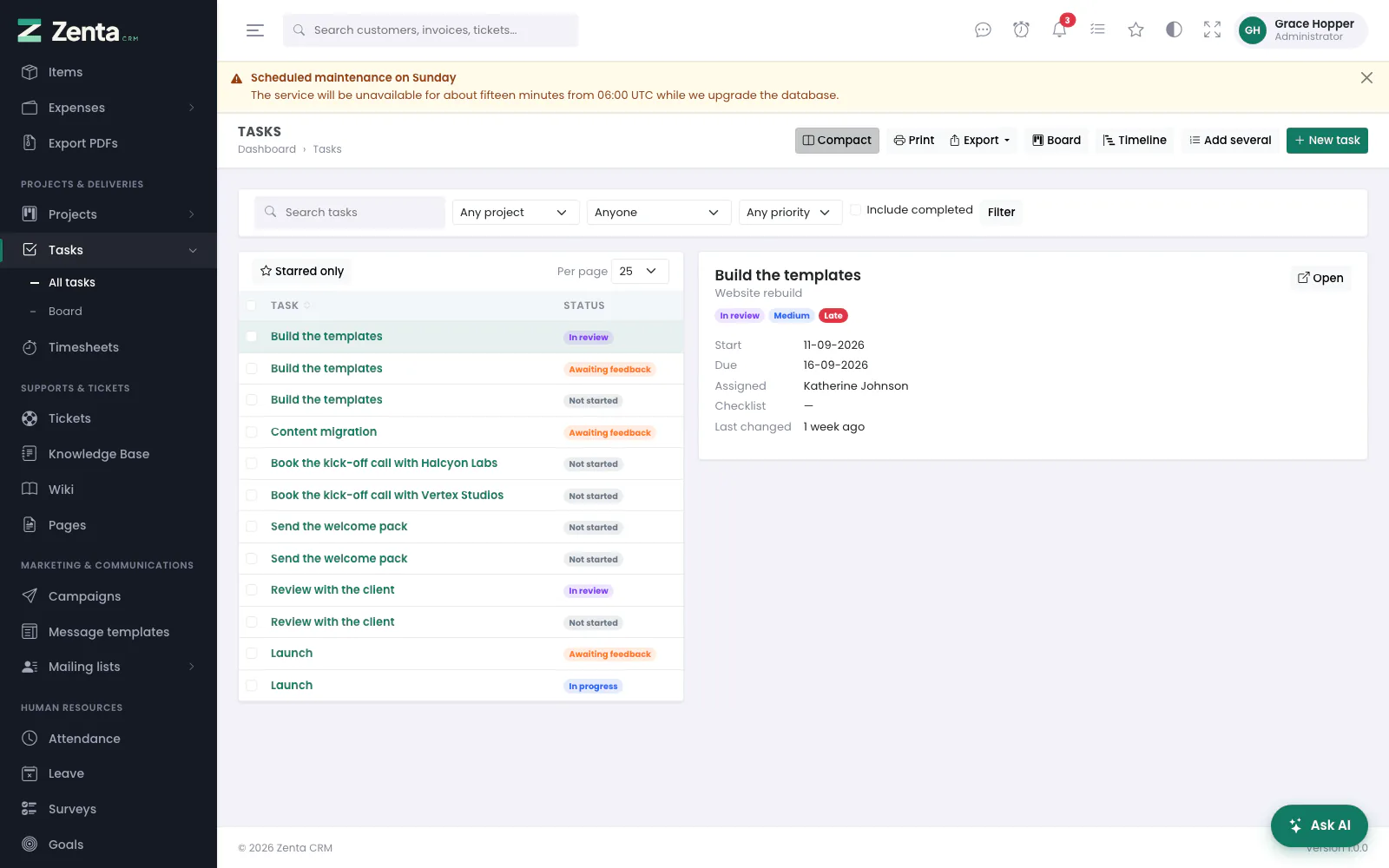The width and height of the screenshot is (1389, 868).
Task: Check Book kick-off call Halcyon Labs checkbox
Action: pyautogui.click(x=252, y=464)
